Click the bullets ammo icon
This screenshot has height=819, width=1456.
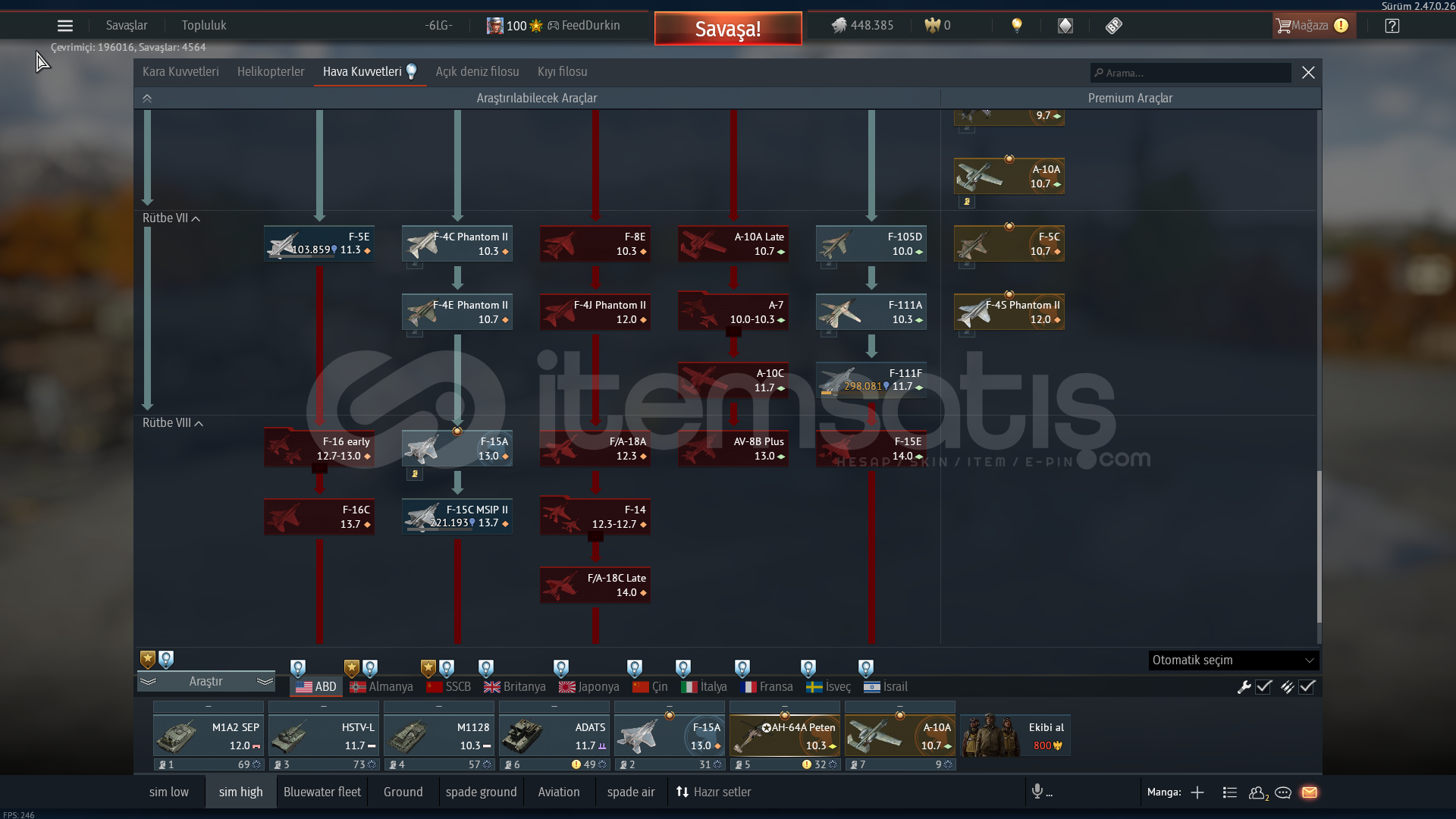click(x=1287, y=687)
